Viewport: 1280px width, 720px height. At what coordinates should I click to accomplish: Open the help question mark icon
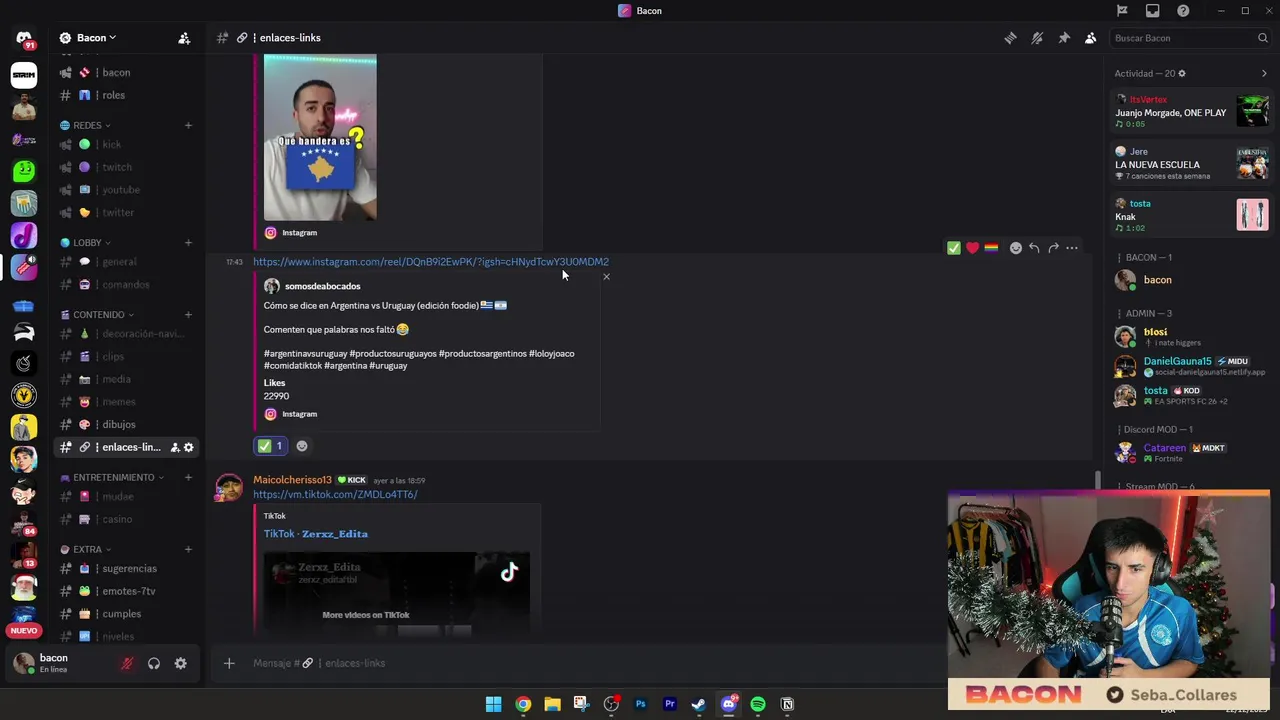point(1183,11)
